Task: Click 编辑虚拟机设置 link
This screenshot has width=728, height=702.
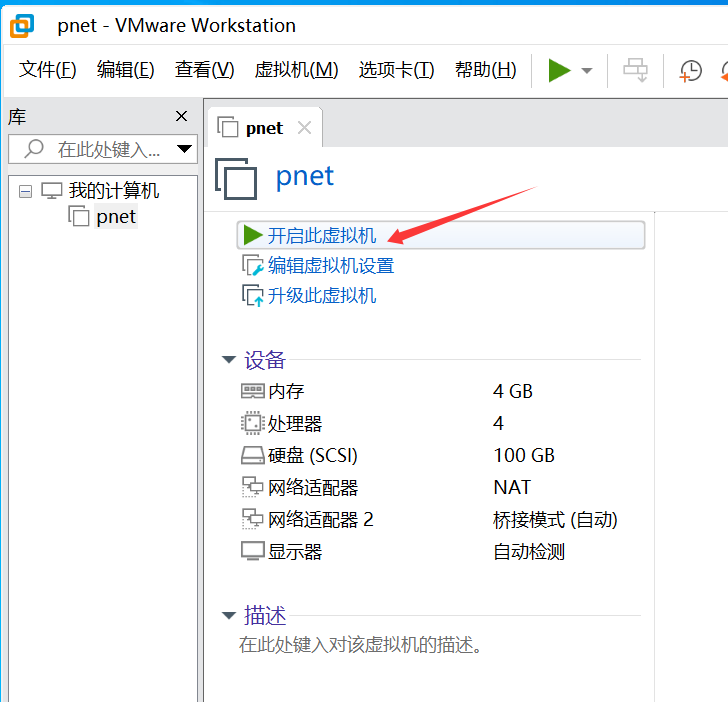Action: 330,265
